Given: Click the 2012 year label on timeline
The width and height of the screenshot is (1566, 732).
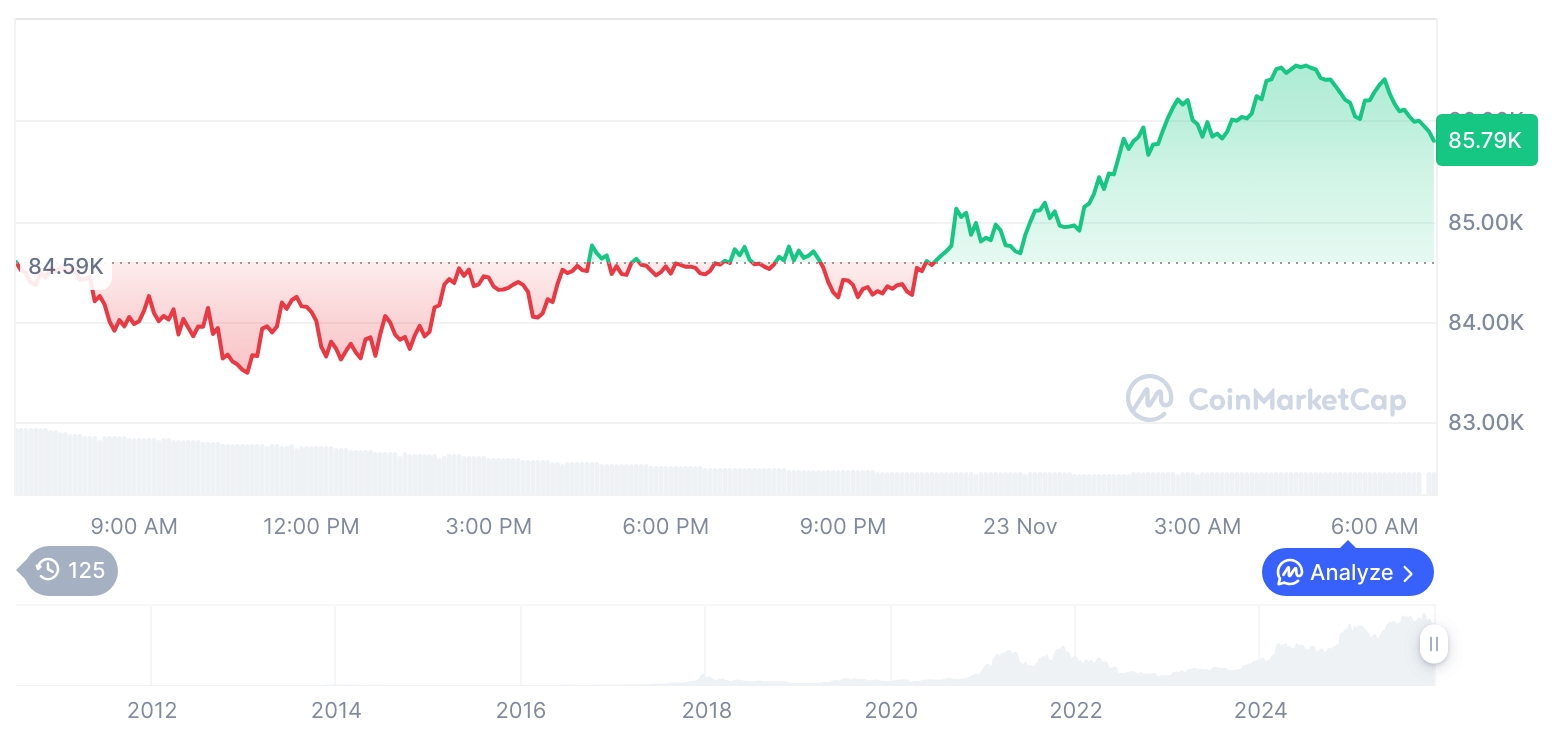Looking at the screenshot, I should (x=152, y=711).
